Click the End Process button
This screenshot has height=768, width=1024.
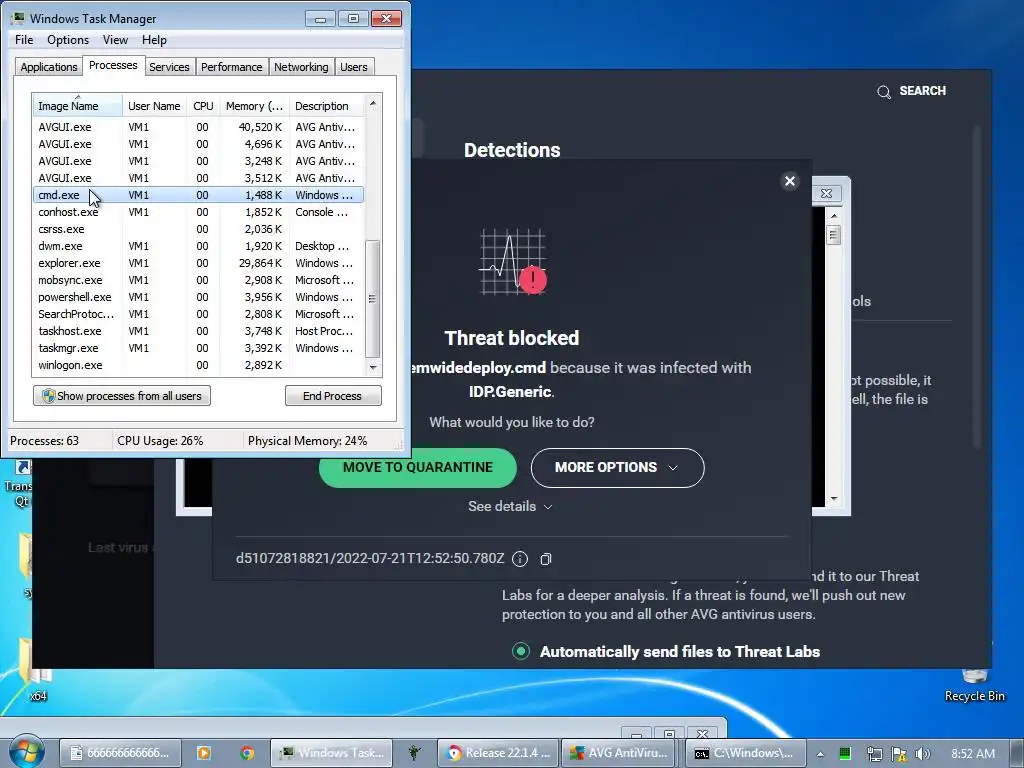point(333,396)
